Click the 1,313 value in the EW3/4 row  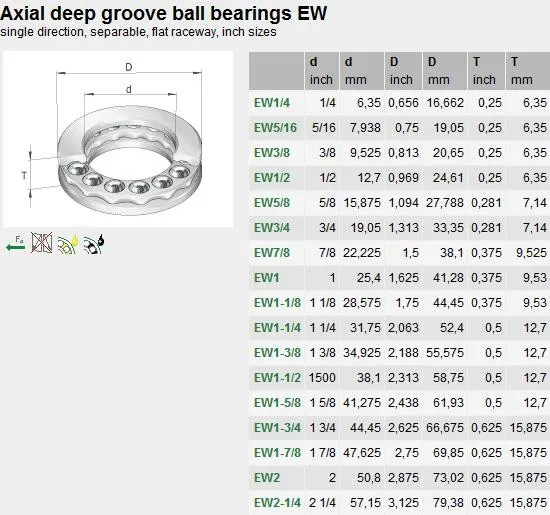(x=403, y=228)
